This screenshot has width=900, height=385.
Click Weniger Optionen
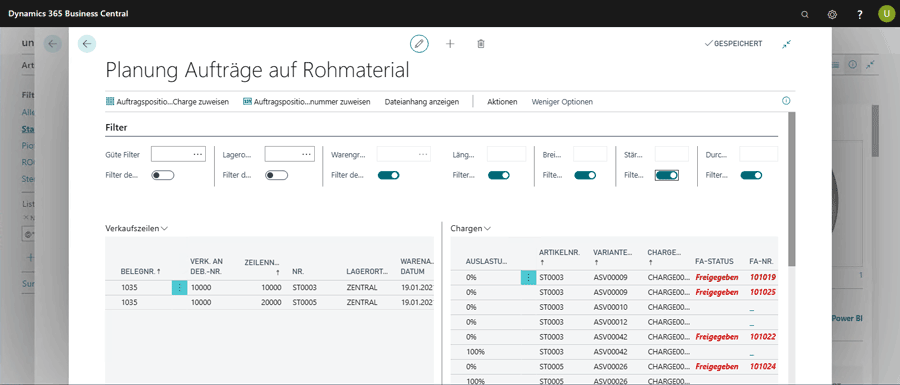point(562,102)
